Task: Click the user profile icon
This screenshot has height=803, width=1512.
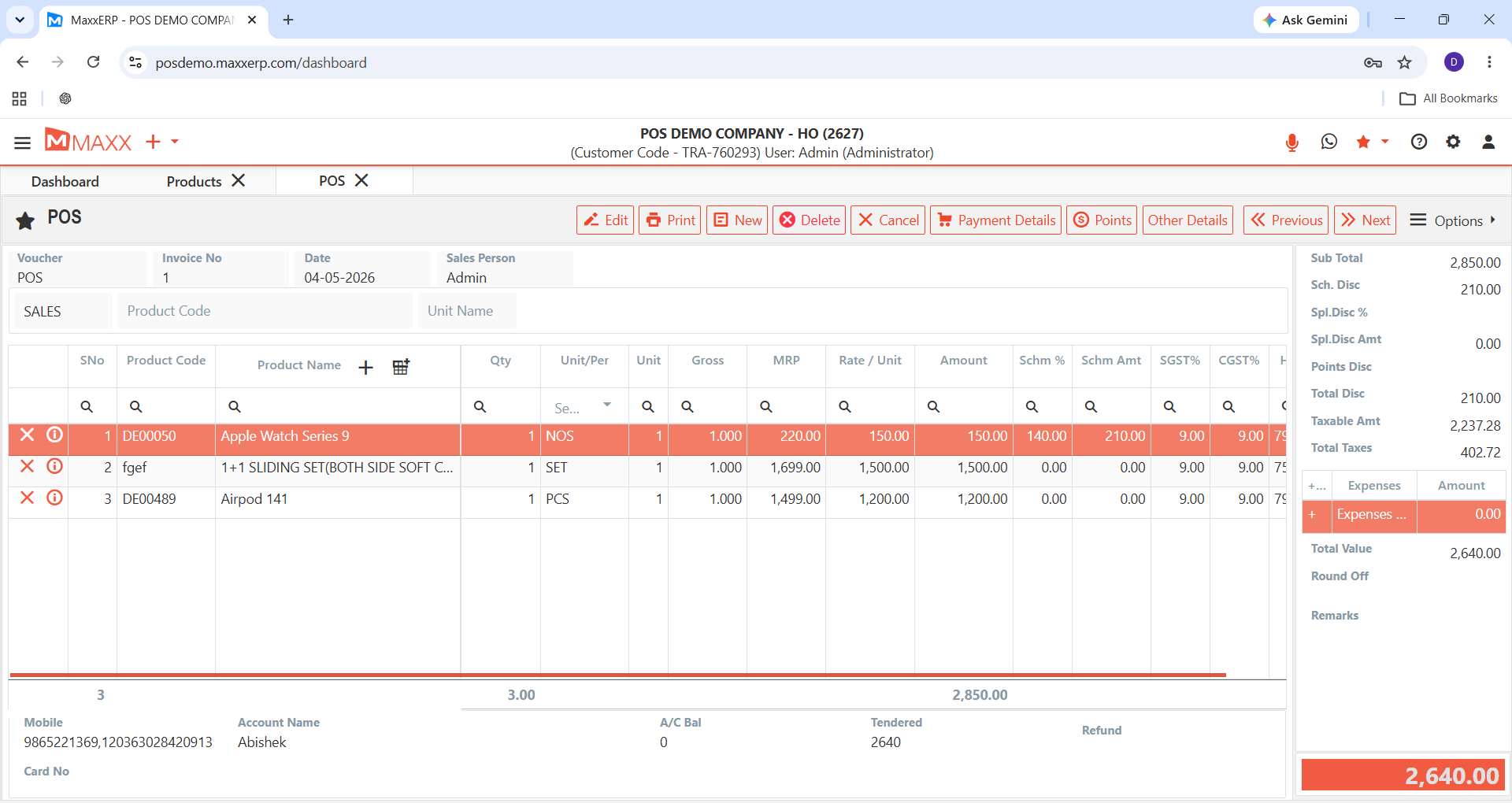Action: (x=1488, y=142)
